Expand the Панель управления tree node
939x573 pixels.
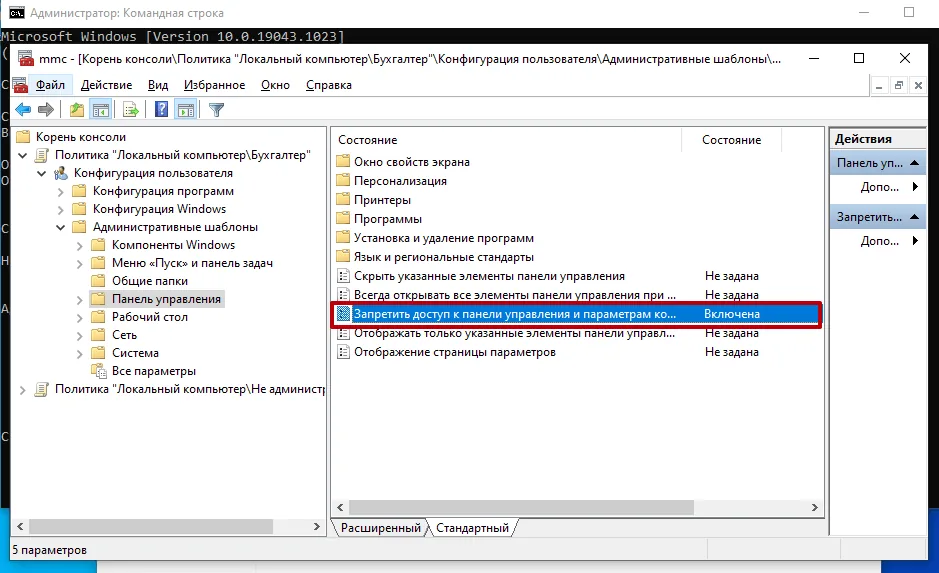click(80, 300)
